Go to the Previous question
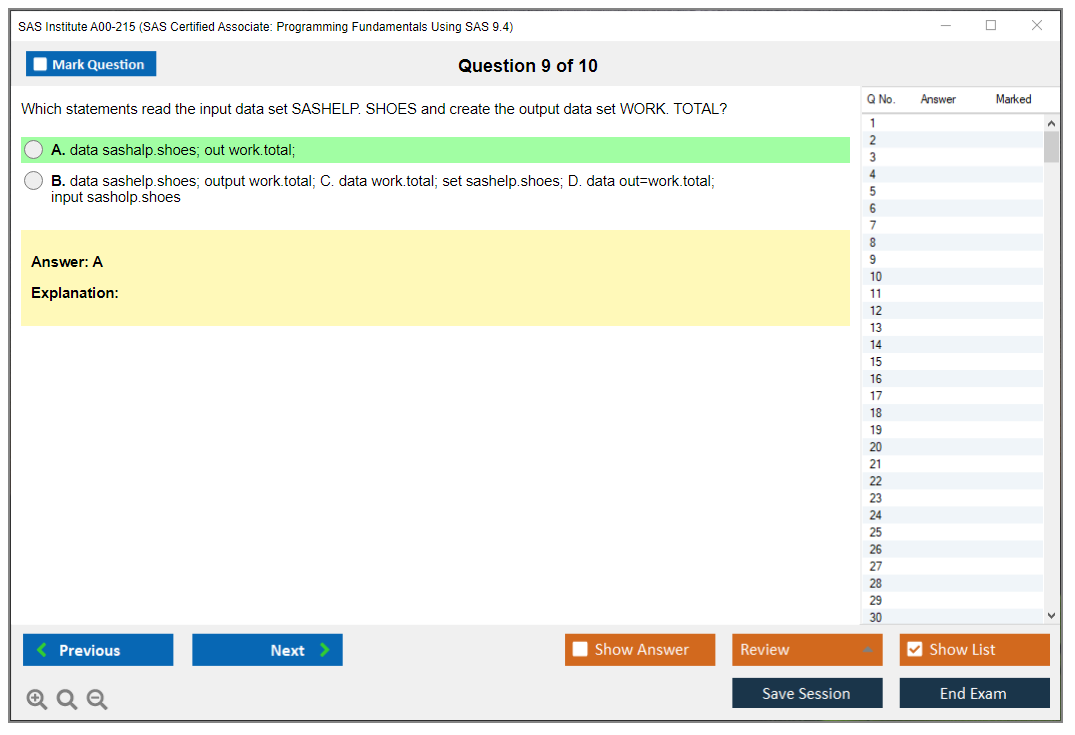Image resolution: width=1075 pixels, height=735 pixels. click(x=98, y=650)
